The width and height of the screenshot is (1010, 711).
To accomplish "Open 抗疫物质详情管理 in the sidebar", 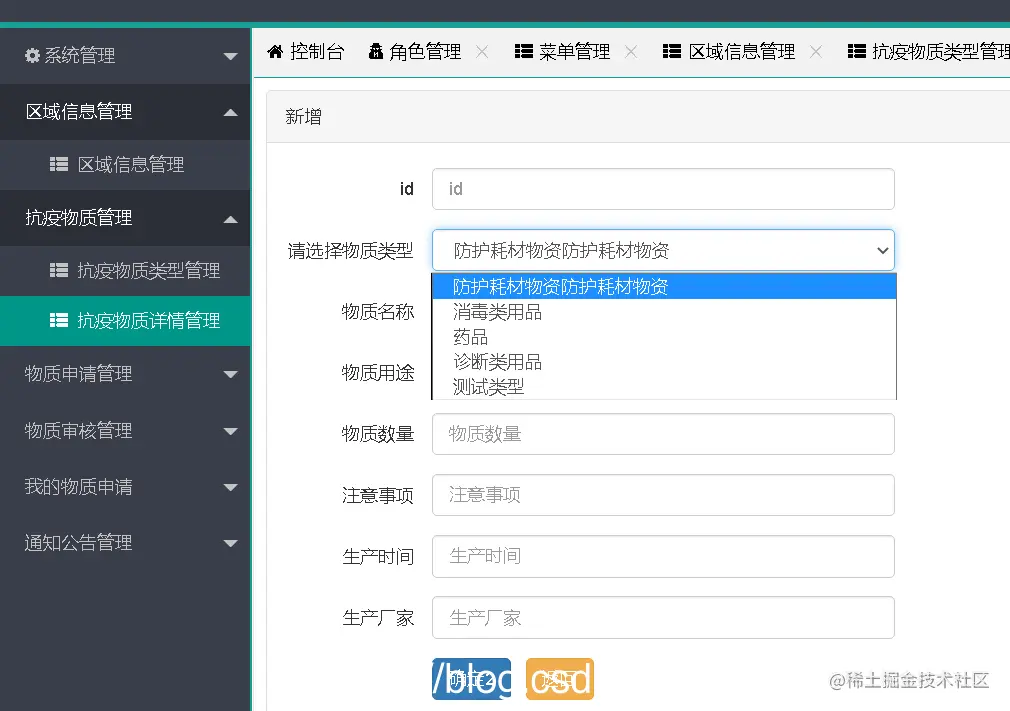I will [x=125, y=321].
